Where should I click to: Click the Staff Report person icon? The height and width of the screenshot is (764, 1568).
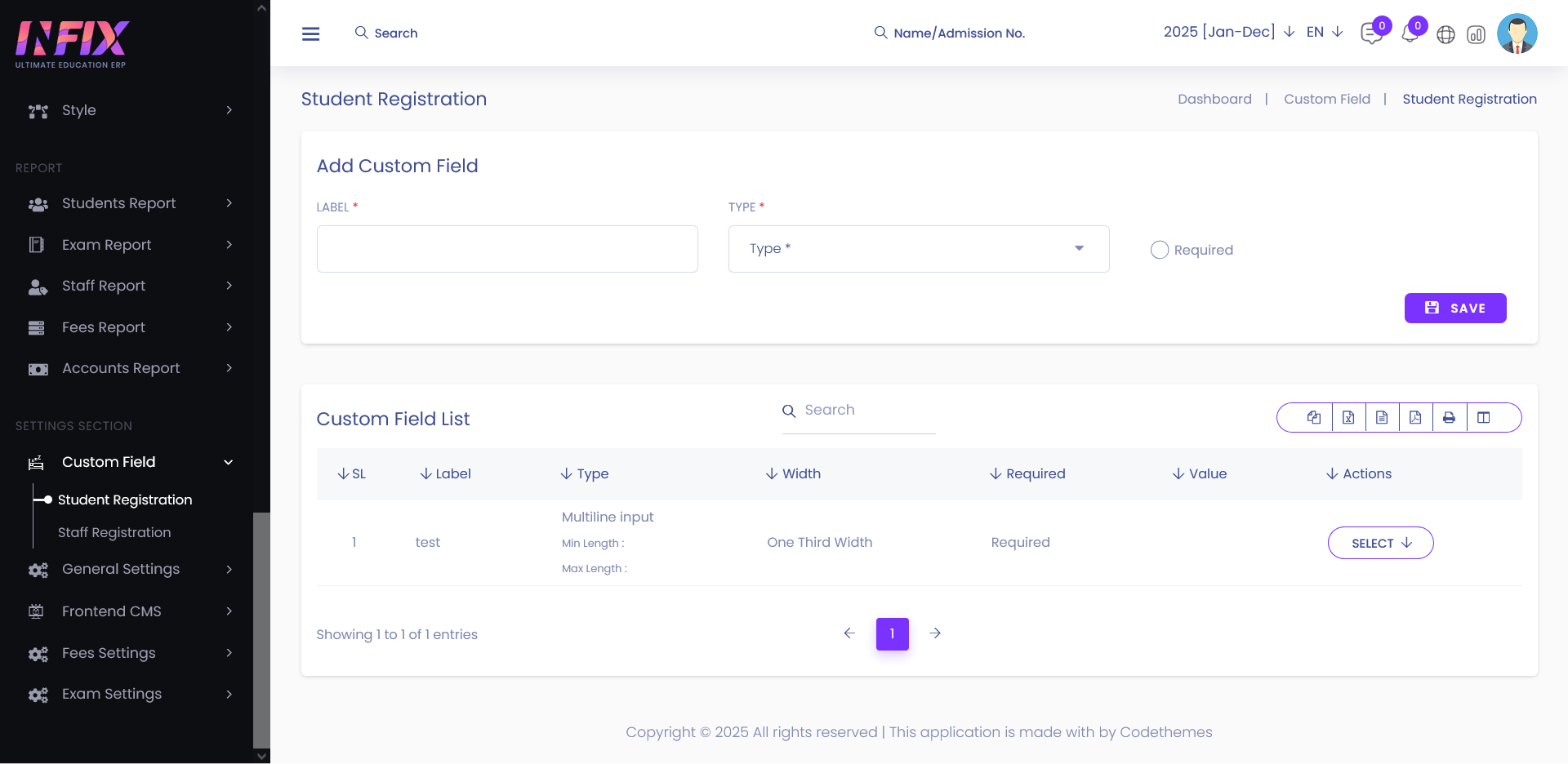tap(38, 286)
